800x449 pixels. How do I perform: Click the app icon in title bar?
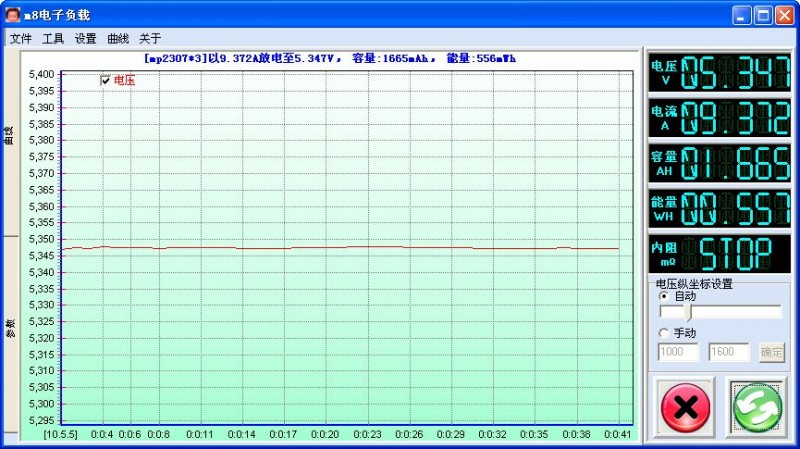(x=12, y=15)
